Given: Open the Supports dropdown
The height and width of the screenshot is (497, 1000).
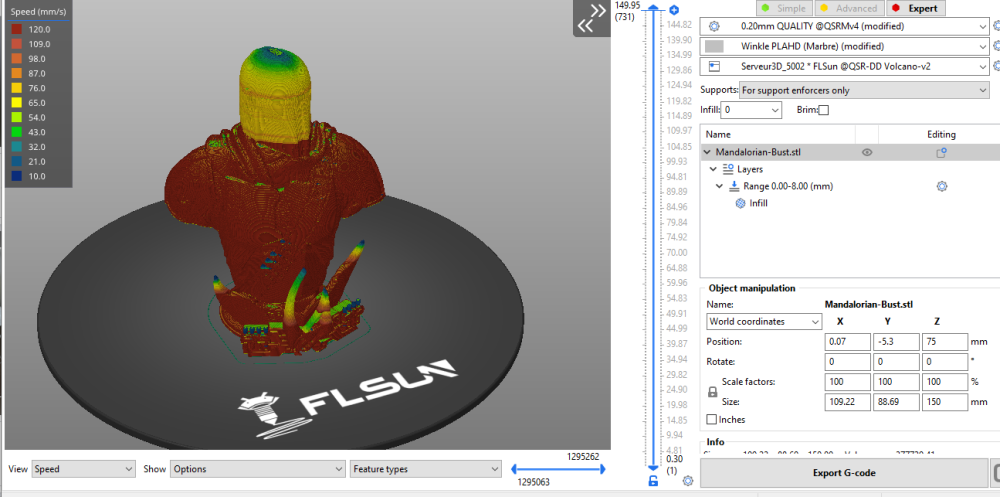Looking at the screenshot, I should click(x=864, y=91).
